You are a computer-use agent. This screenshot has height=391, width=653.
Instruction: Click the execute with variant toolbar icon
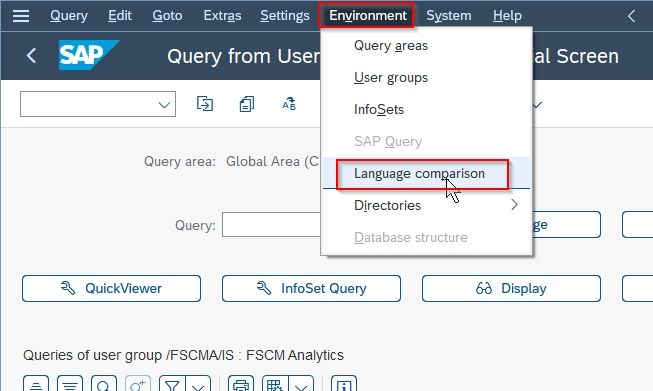pos(204,104)
